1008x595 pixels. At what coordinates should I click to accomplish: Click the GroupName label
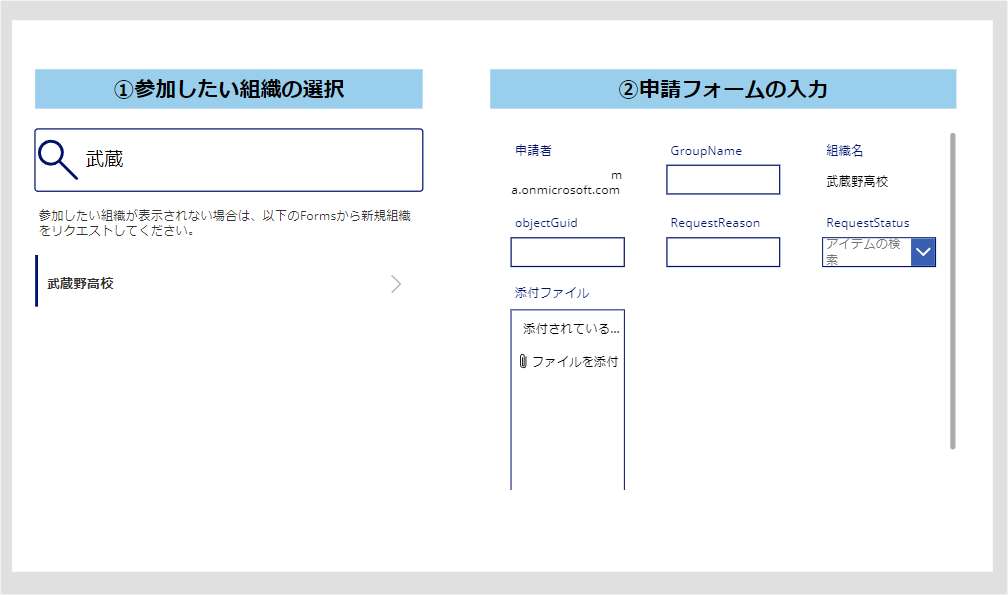pos(706,151)
